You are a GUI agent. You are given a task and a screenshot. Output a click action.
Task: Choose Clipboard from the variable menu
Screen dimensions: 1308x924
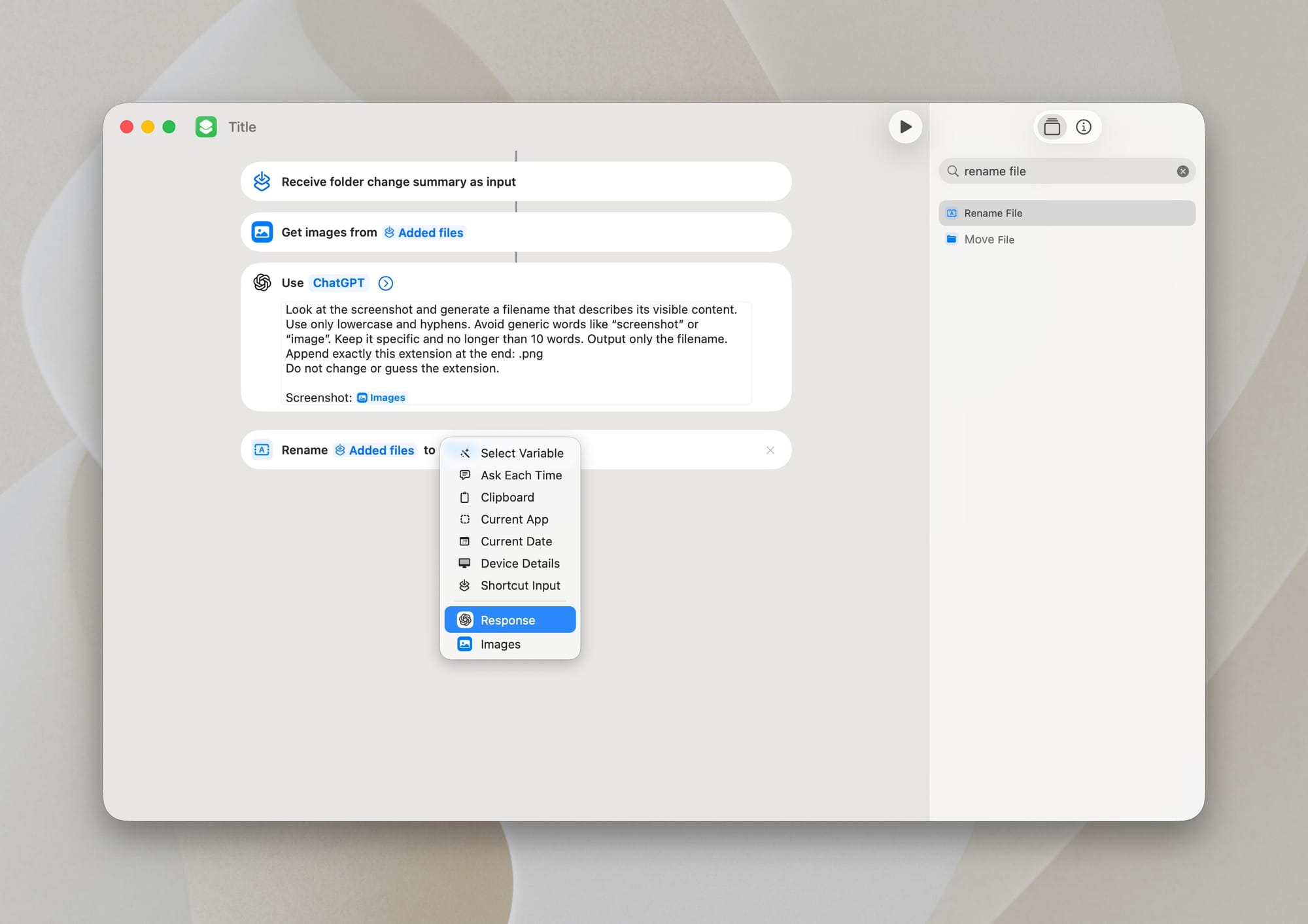click(x=506, y=497)
